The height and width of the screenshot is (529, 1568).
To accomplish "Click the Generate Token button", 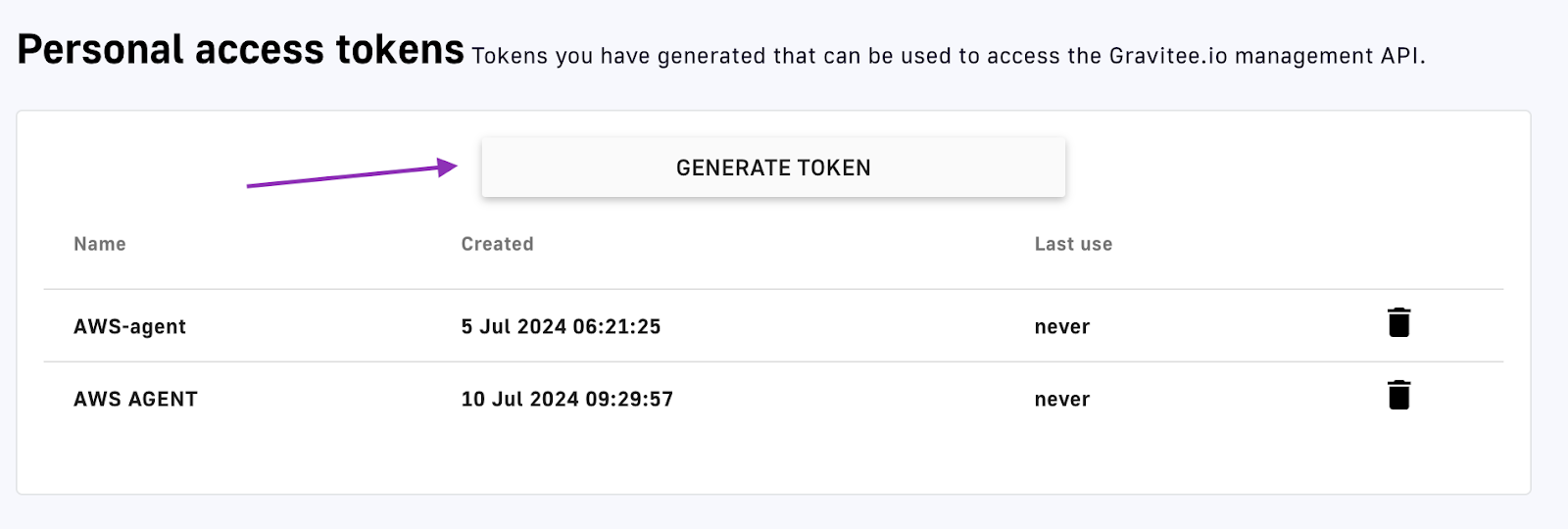I will [x=773, y=168].
